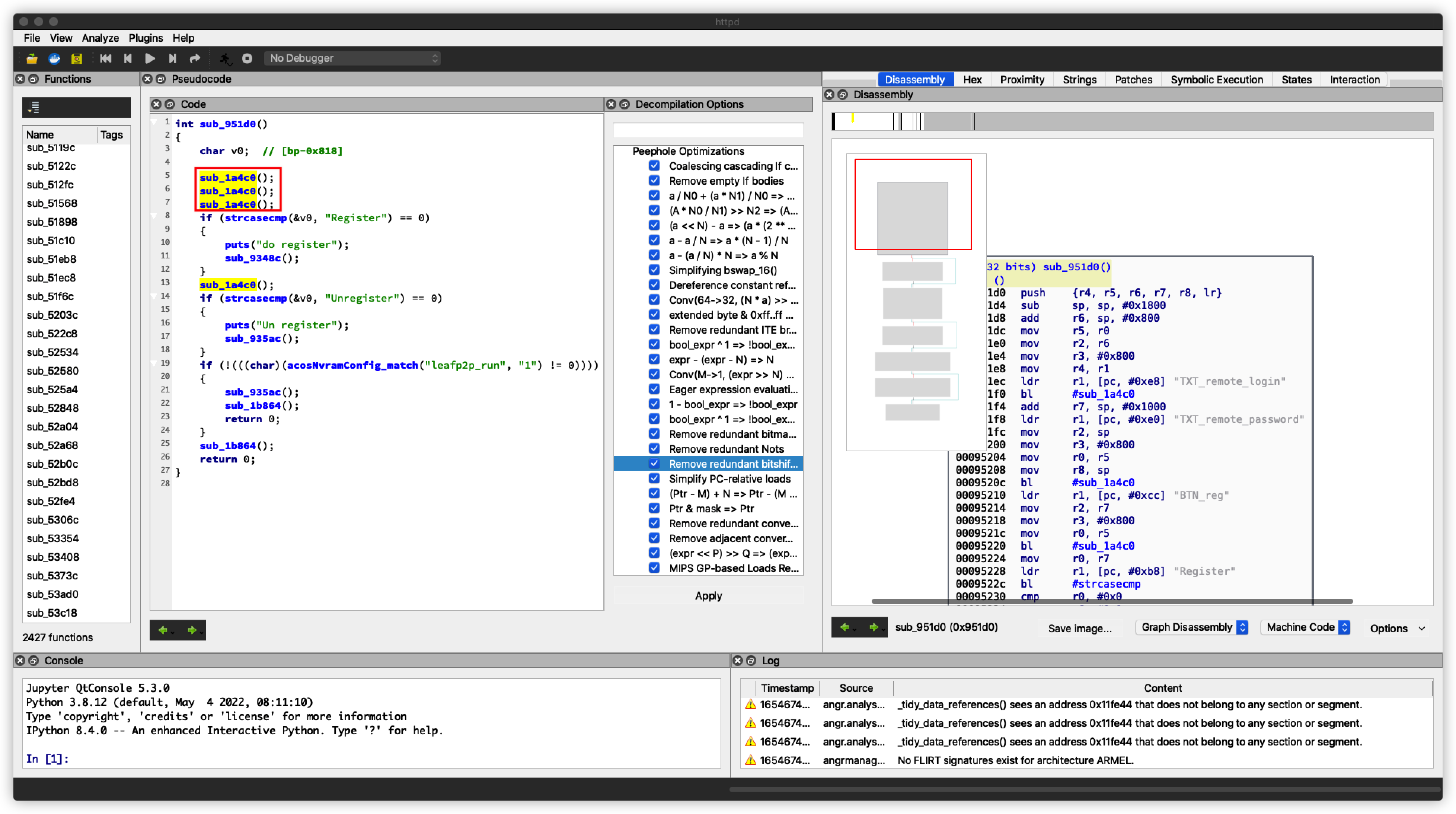Switch to the Strings tab
The width and height of the screenshot is (1456, 814).
pyautogui.click(x=1079, y=79)
